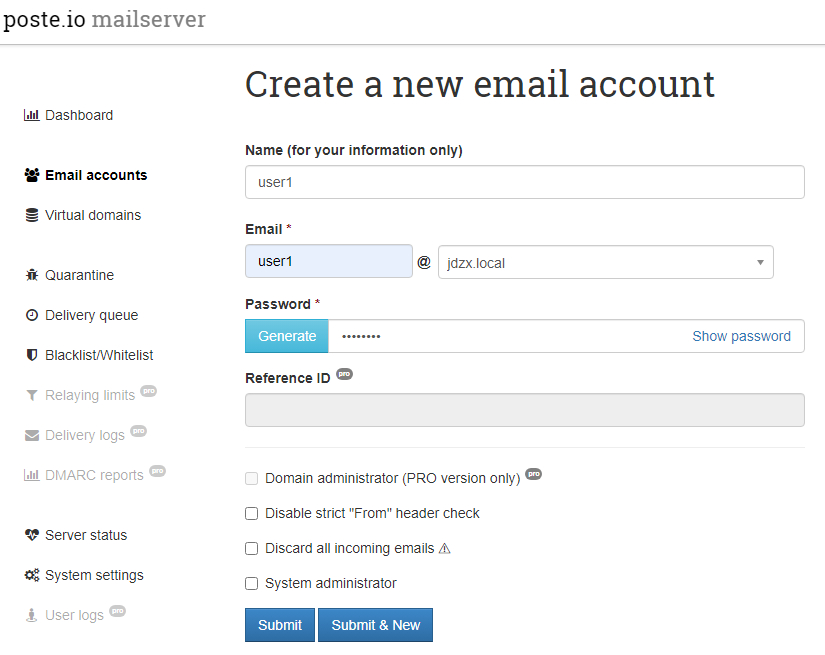Click the Virtual domains database icon
The width and height of the screenshot is (825, 655).
pos(32,215)
